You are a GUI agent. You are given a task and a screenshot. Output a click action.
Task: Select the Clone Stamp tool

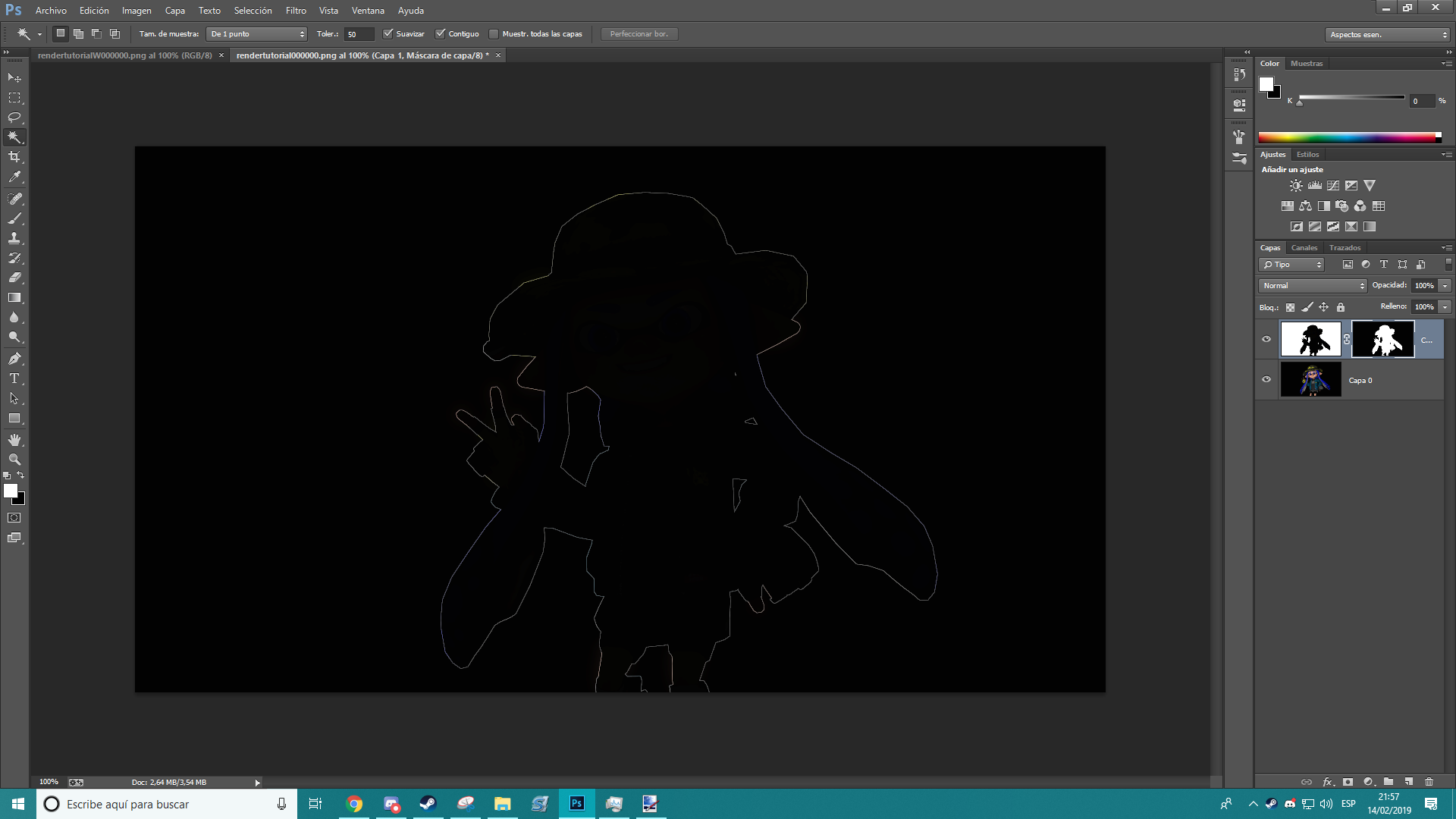pos(14,238)
